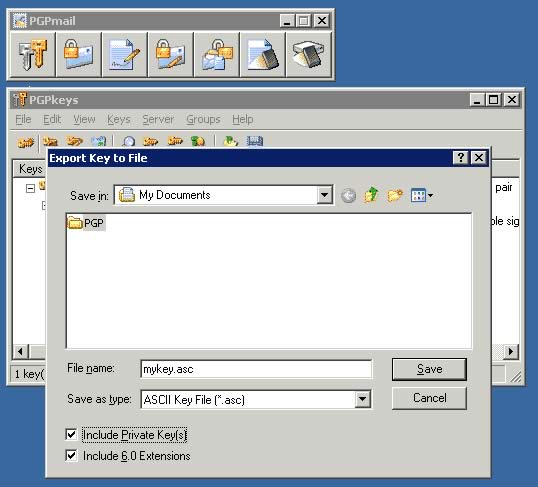The height and width of the screenshot is (487, 538).
Task: Click the Save button
Action: (x=429, y=369)
